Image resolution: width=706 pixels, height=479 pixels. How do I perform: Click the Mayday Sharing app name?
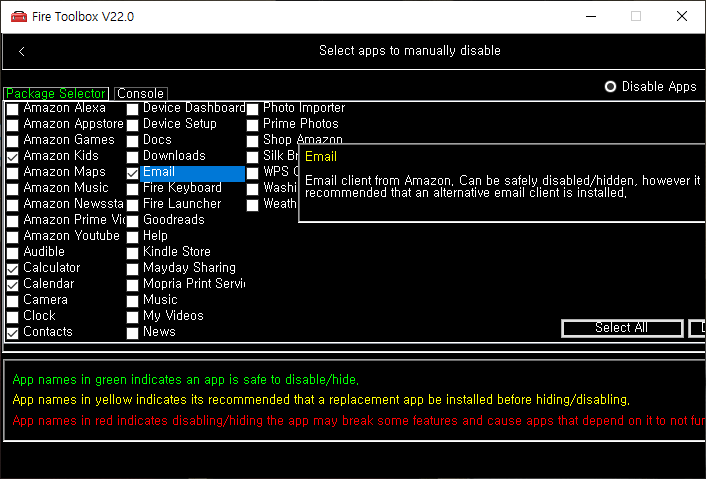tap(189, 268)
